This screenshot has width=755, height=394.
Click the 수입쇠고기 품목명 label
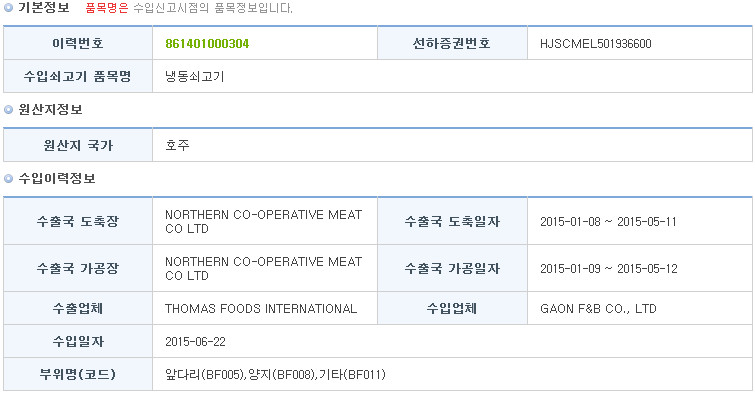[78, 77]
